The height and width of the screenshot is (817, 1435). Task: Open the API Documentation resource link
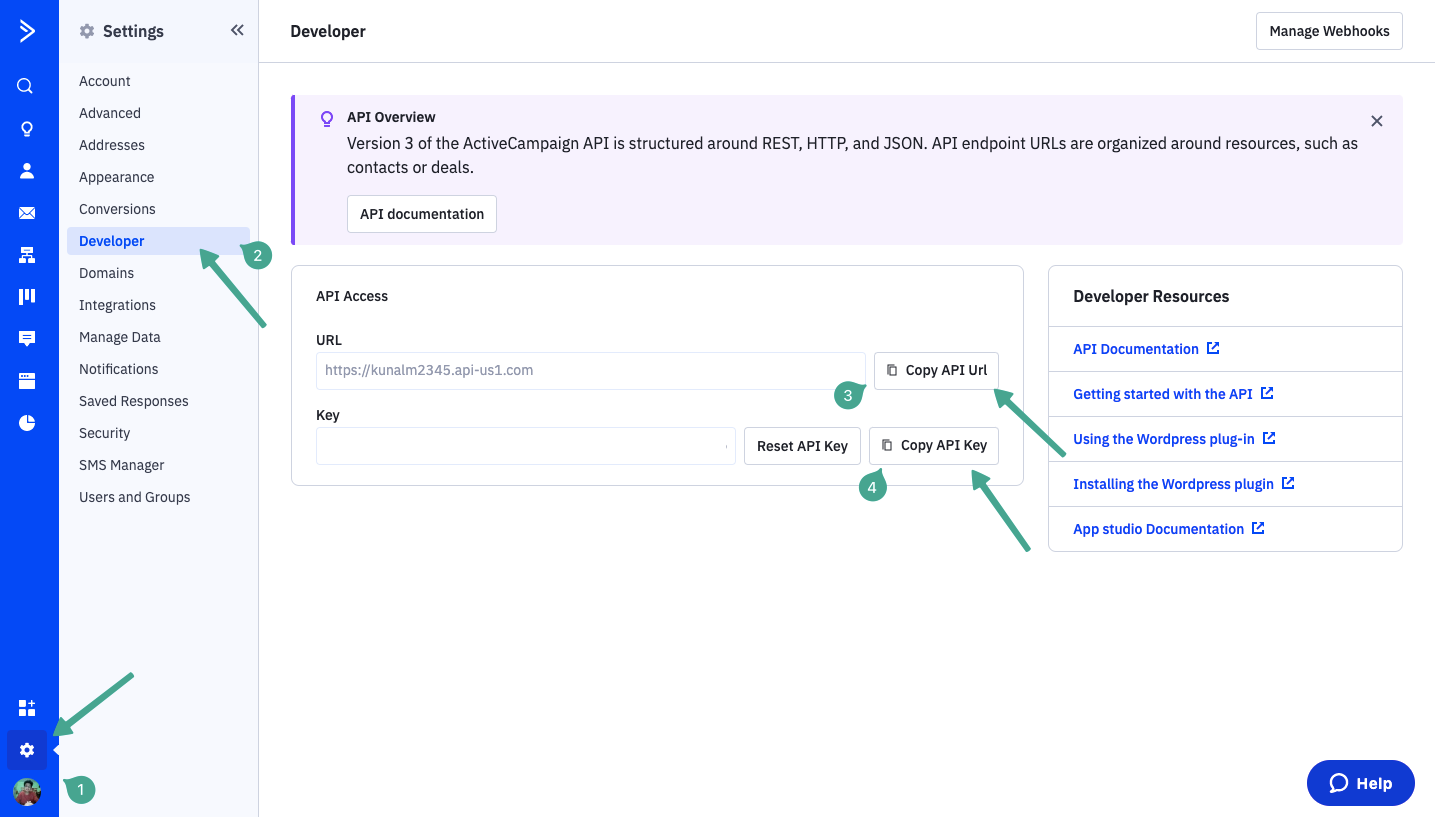1136,349
